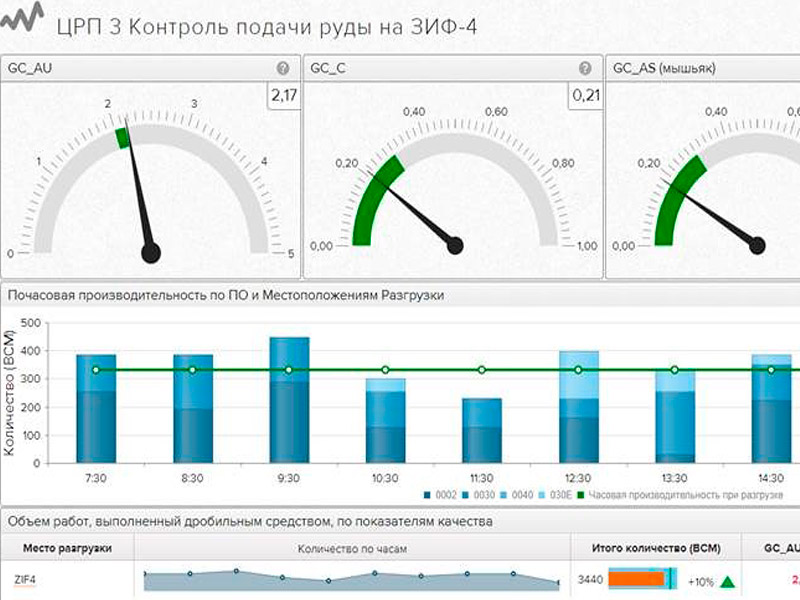Sort by Итого количество (BCM) column header
The image size is (800, 600).
coord(656,548)
